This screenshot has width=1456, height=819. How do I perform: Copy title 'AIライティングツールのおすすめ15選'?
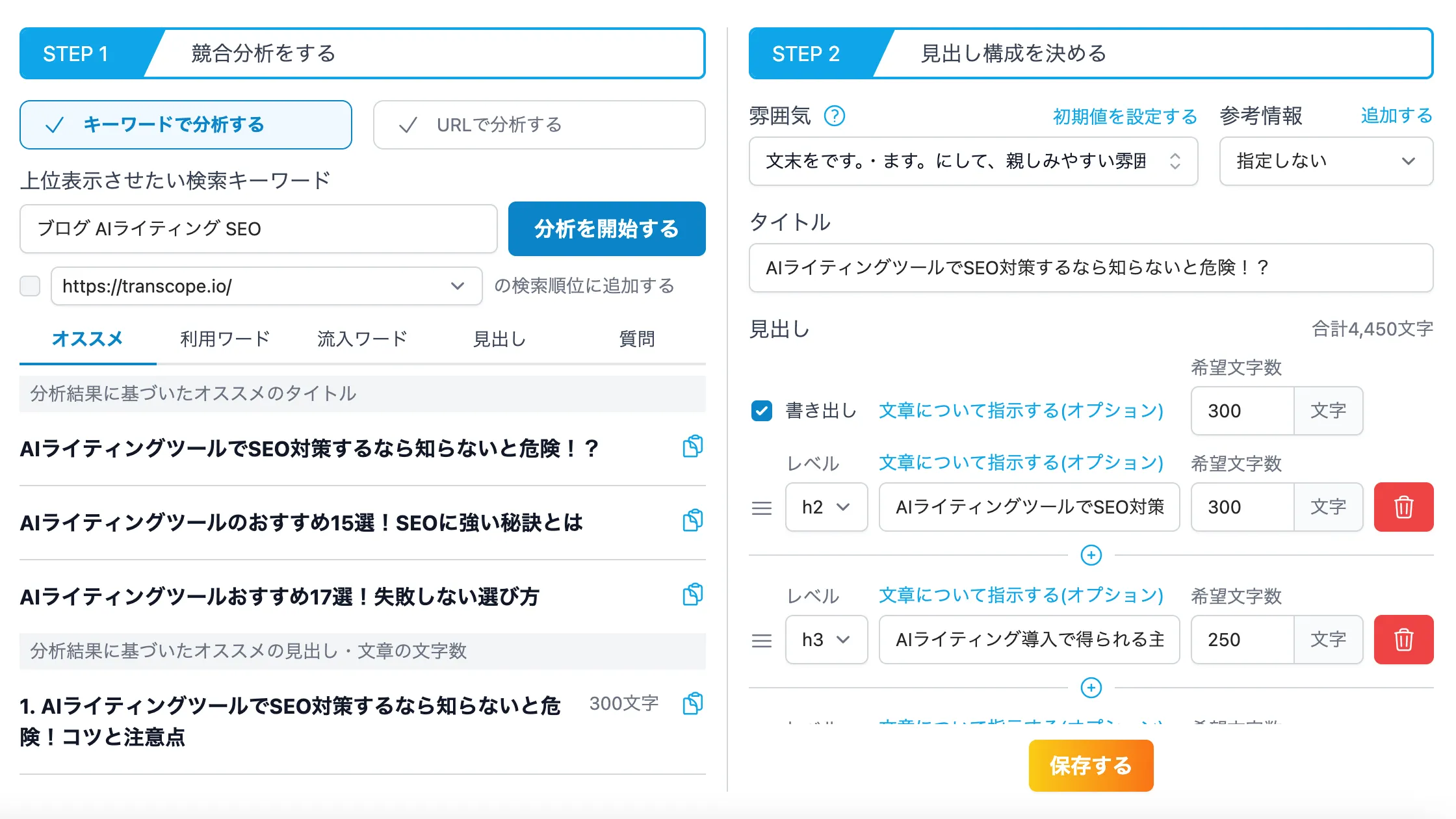tap(693, 521)
